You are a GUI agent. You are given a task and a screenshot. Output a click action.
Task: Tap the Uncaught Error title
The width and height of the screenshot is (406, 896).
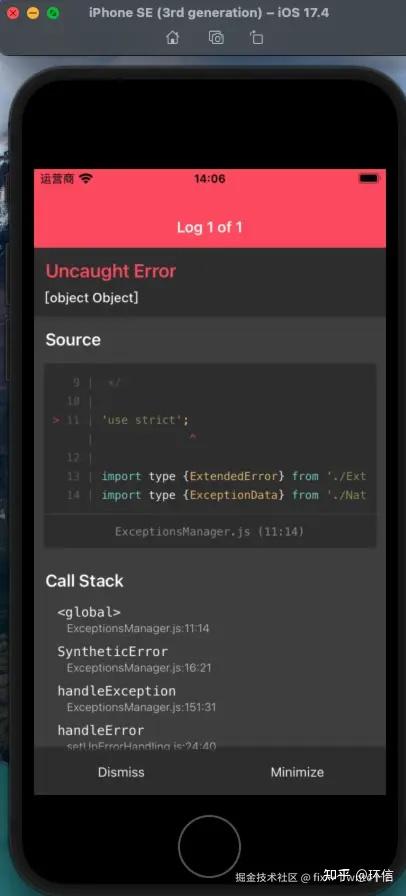point(111,271)
